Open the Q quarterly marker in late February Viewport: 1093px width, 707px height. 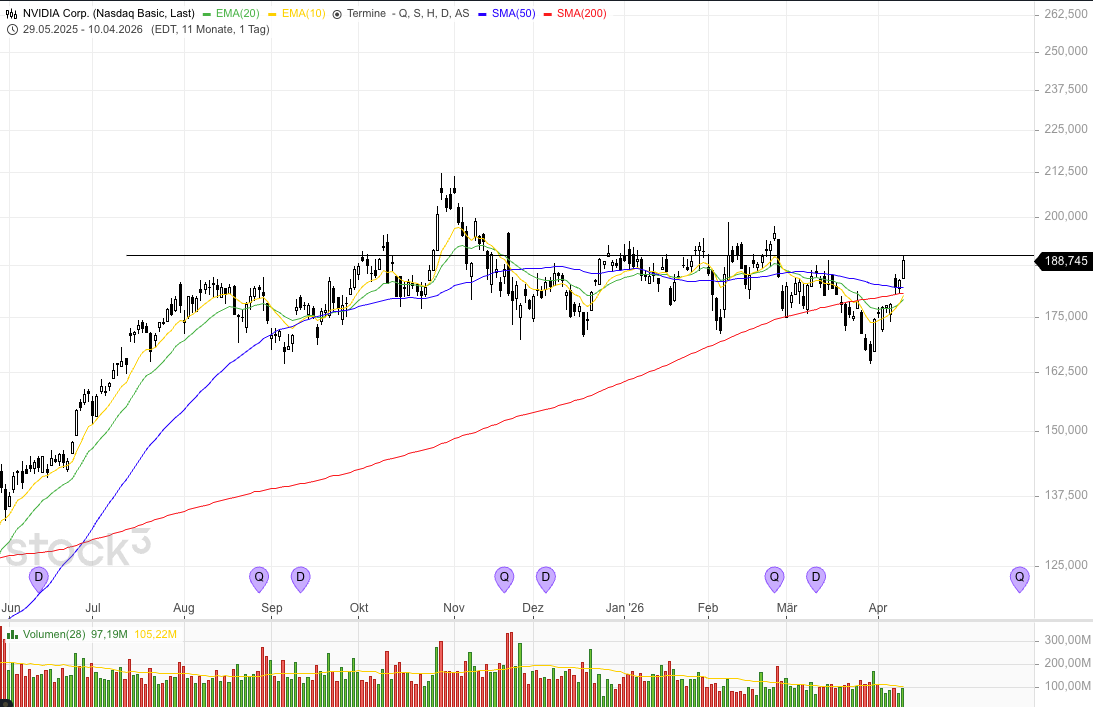(x=774, y=579)
